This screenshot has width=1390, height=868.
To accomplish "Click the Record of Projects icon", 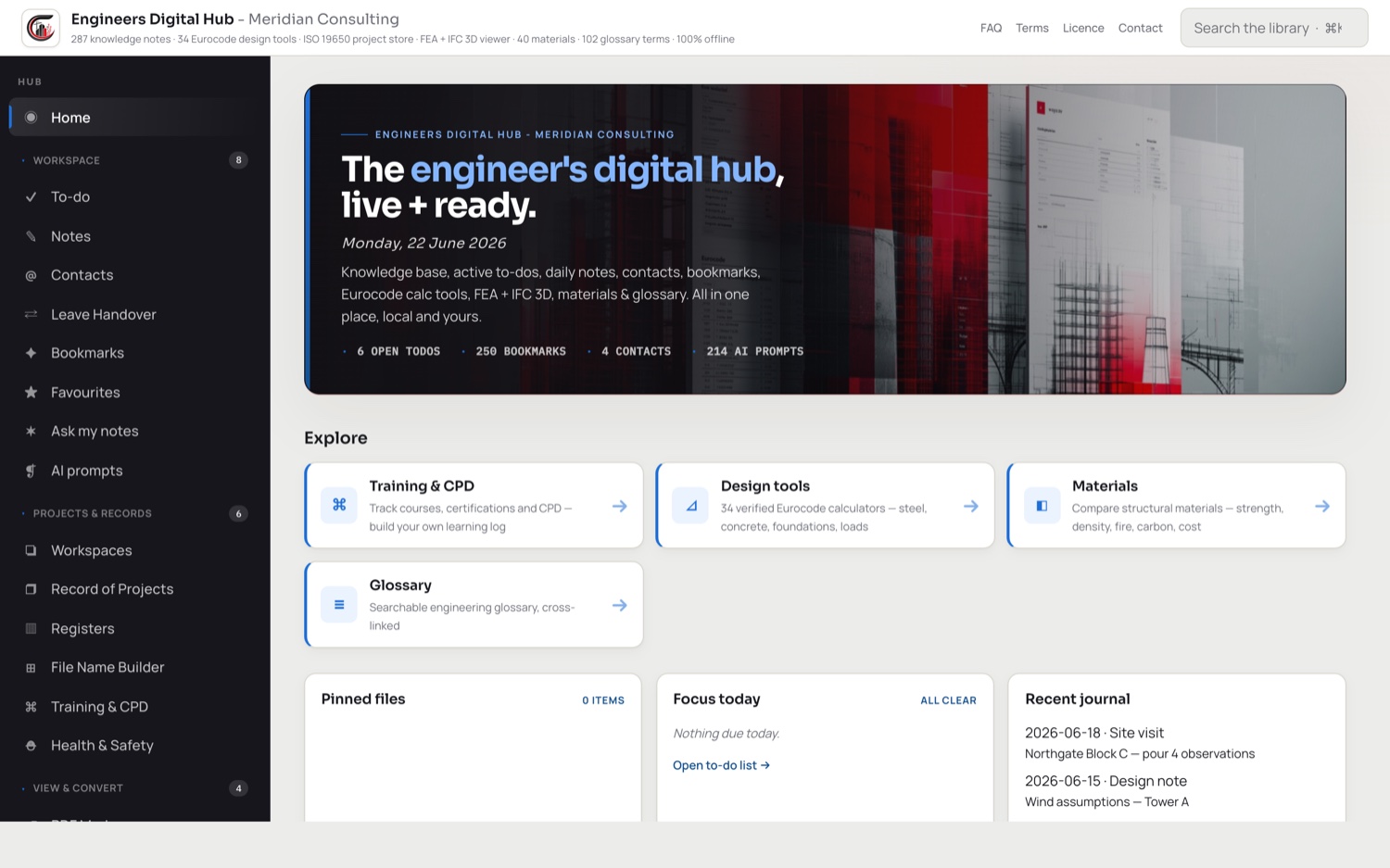I will pos(31,589).
